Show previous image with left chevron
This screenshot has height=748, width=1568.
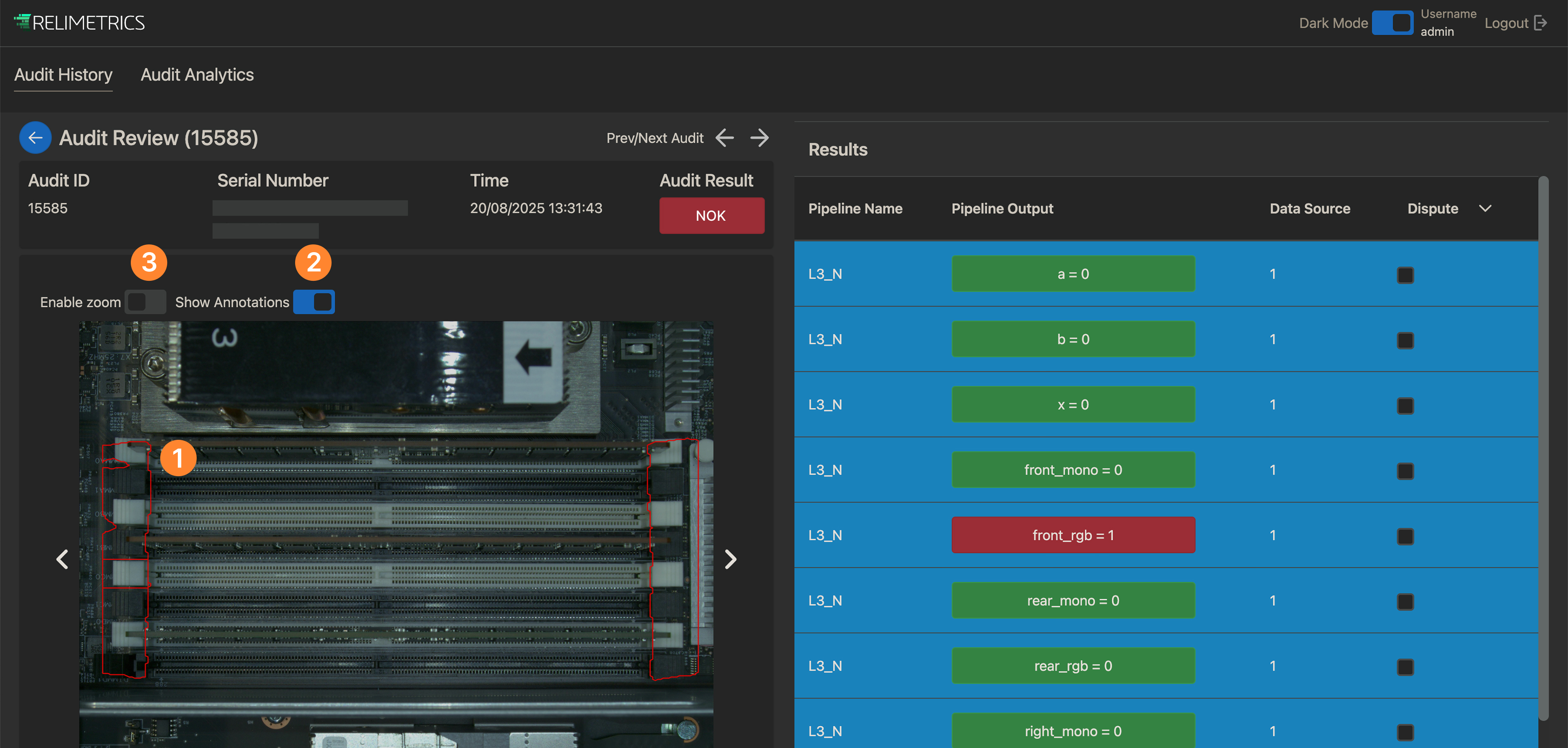point(62,559)
